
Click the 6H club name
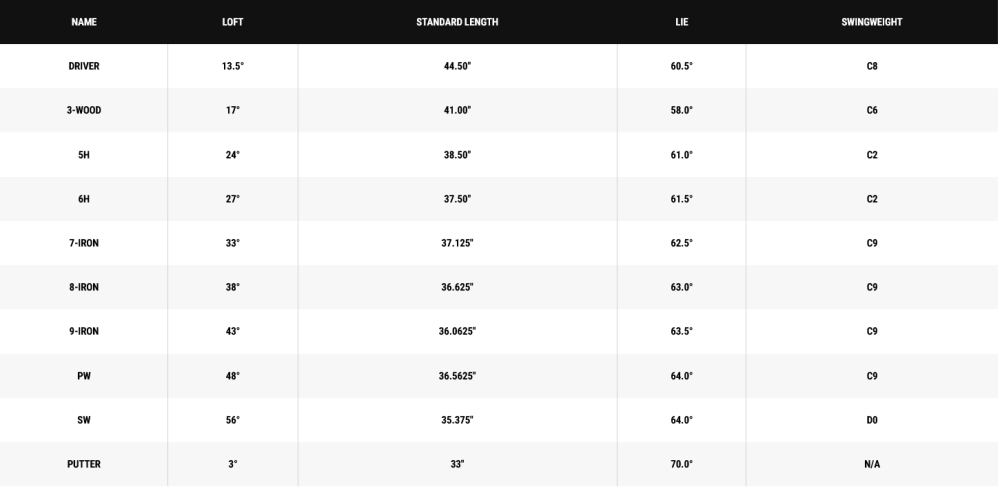[x=84, y=199]
